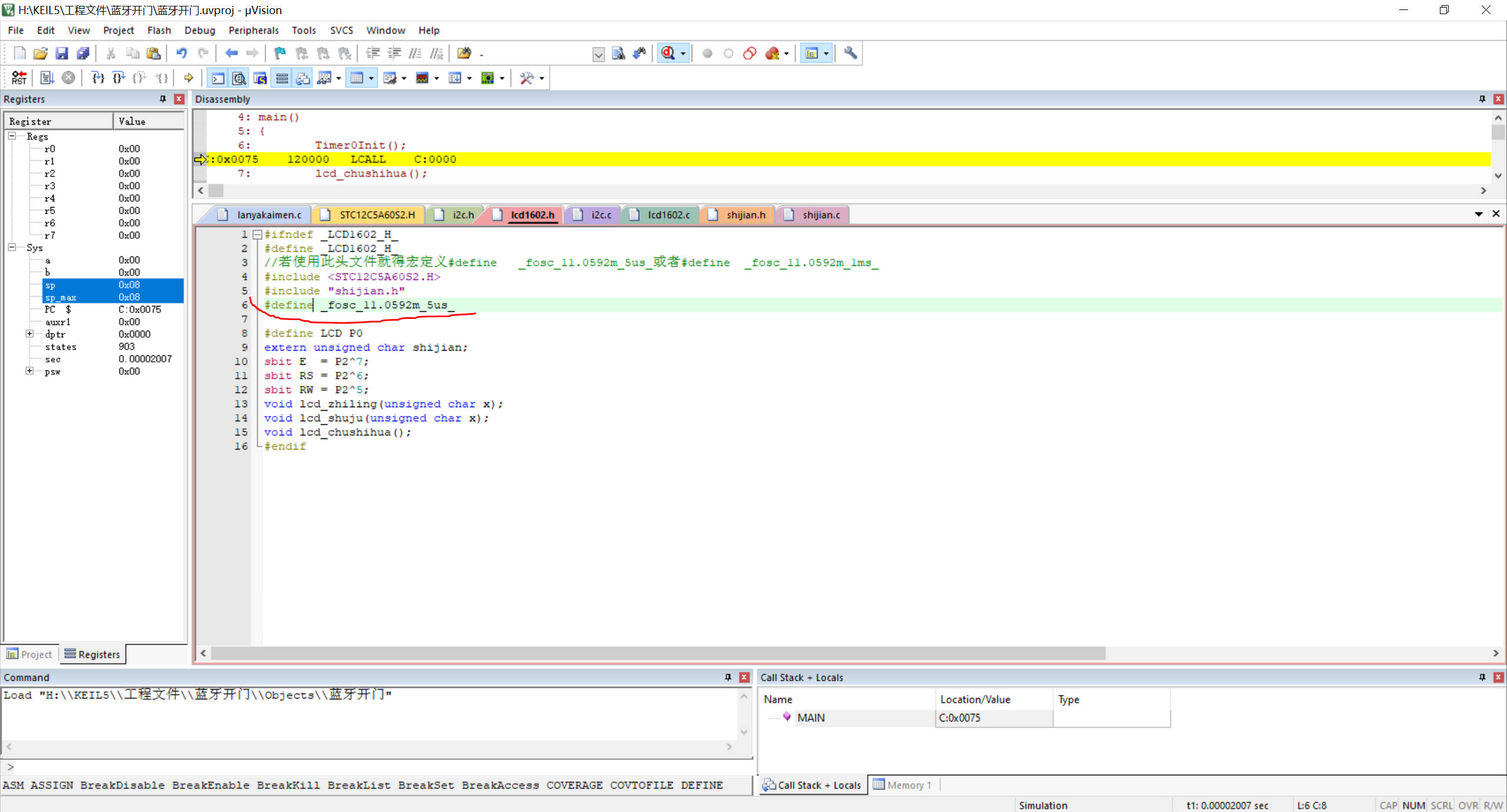Image resolution: width=1507 pixels, height=812 pixels.
Task: Toggle Command window toolbar icon
Action: [218, 78]
